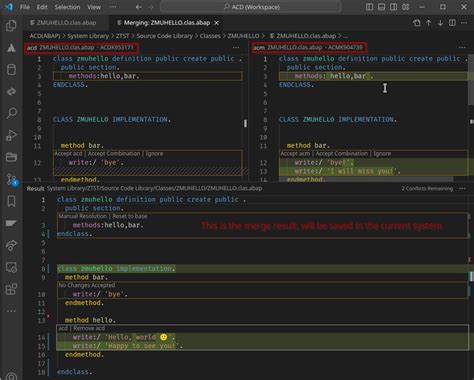The height and width of the screenshot is (380, 474).
Task: Click the folder-shaped icon in activity bar
Action: pyautogui.click(x=11, y=157)
